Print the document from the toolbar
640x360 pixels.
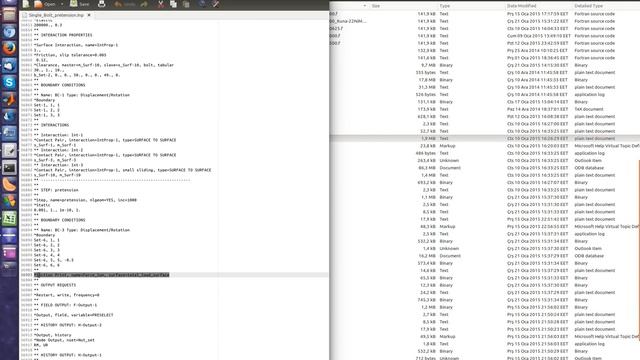click(102, 4)
